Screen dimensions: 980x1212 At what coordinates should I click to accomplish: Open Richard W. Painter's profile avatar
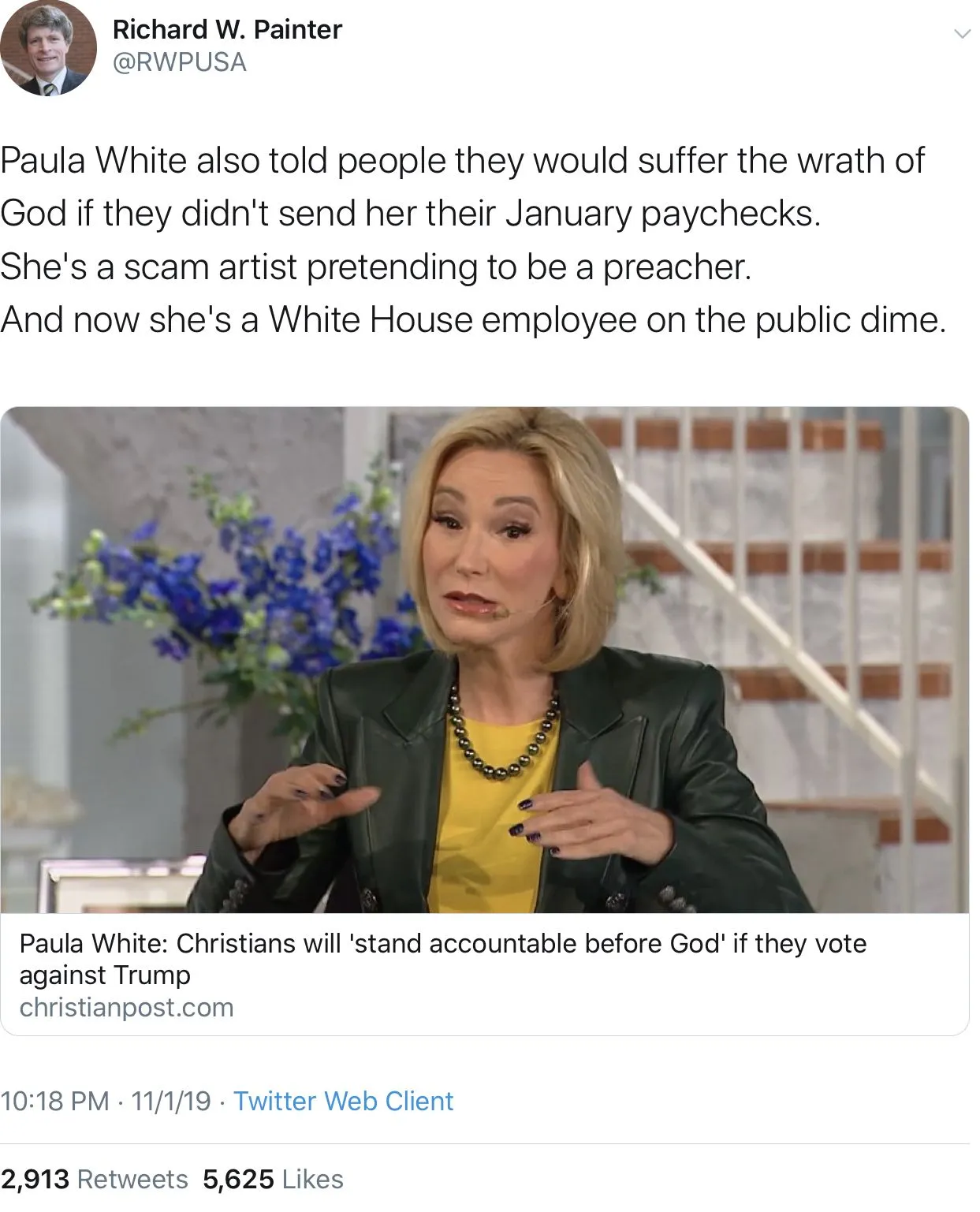click(x=48, y=47)
